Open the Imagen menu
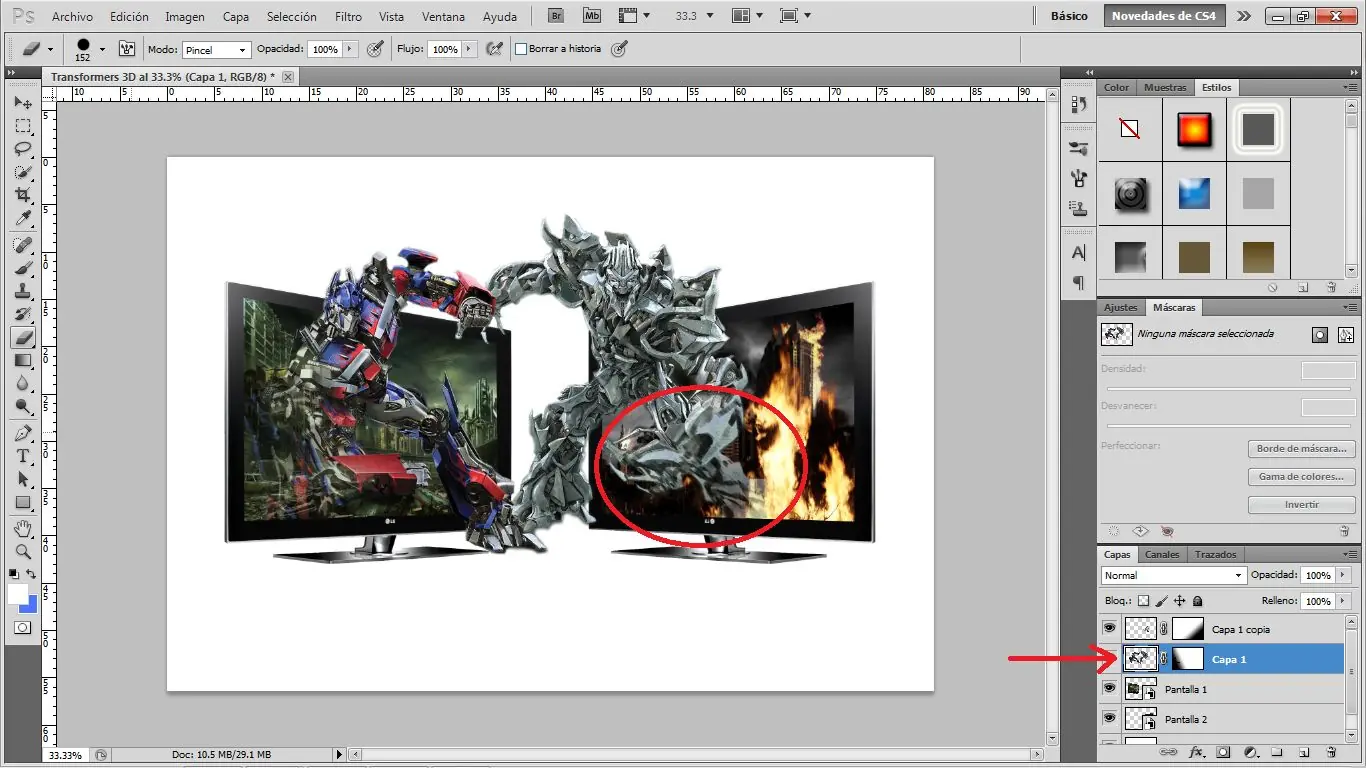 click(x=185, y=16)
